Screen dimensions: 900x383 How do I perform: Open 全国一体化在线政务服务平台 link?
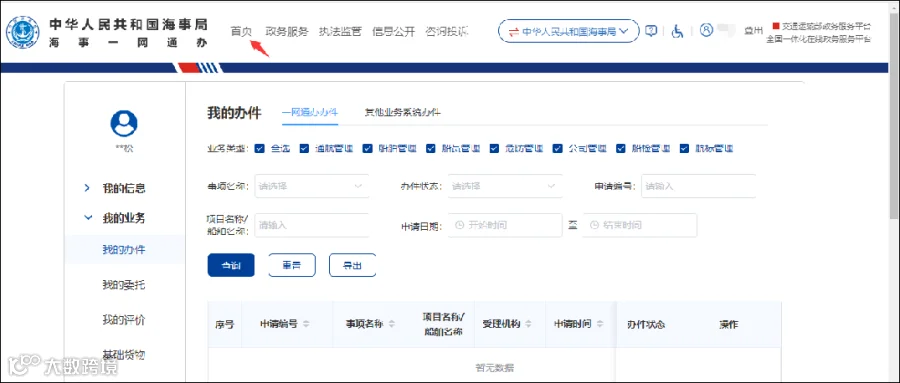click(819, 39)
